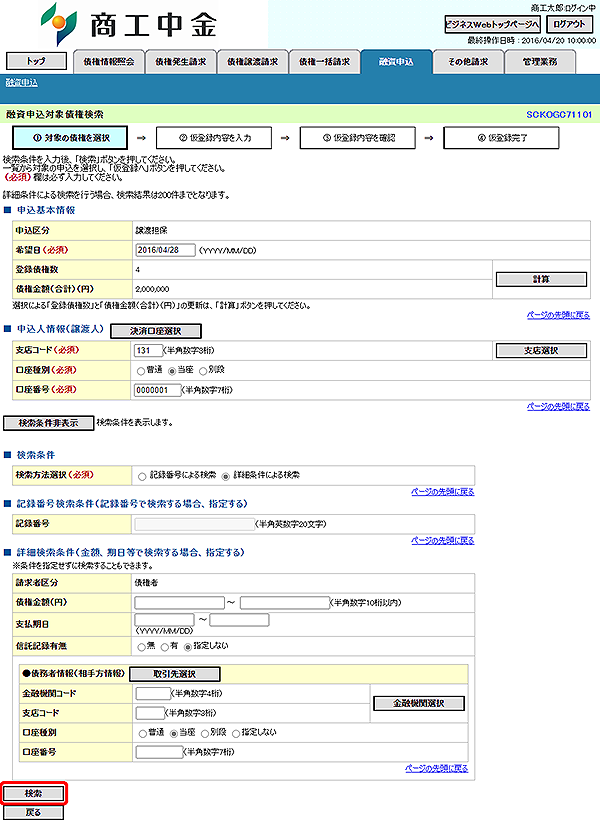The width and height of the screenshot is (600, 828).
Task: Select 指定しない for debtor 口座種別
Action: tap(236, 733)
